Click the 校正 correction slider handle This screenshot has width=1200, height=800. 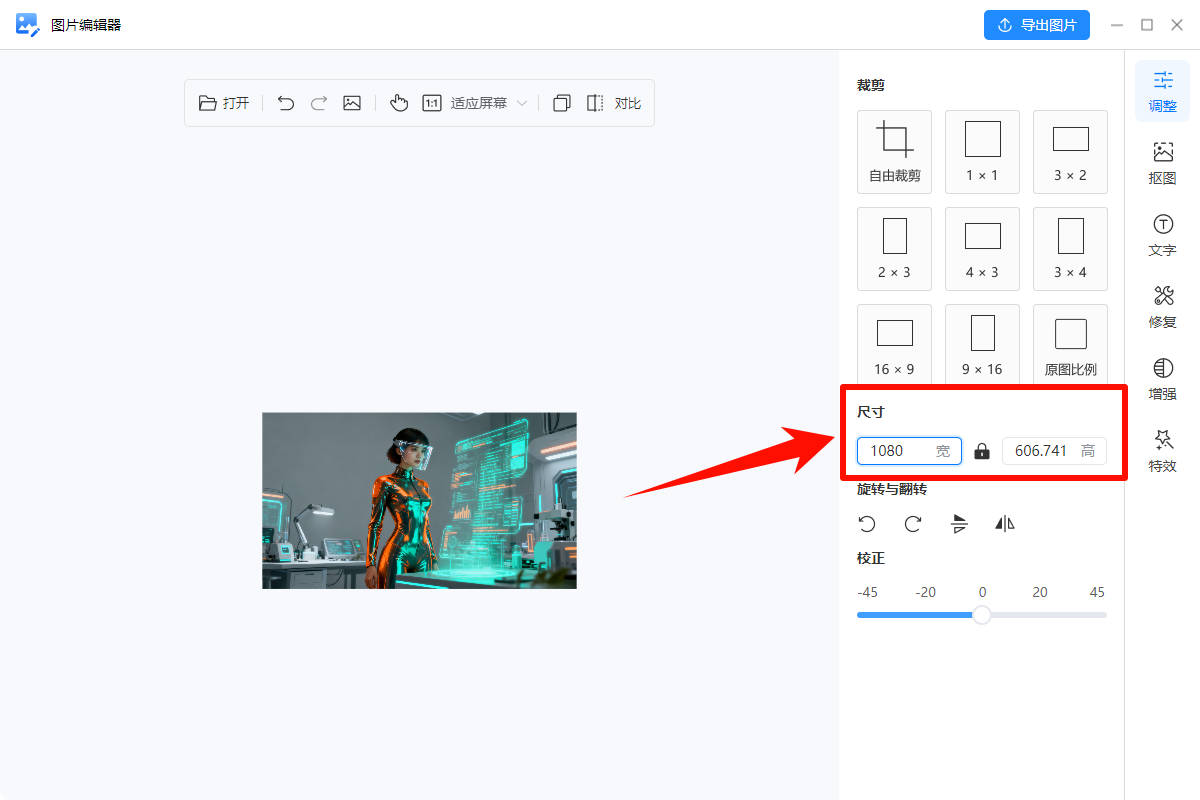[982, 615]
